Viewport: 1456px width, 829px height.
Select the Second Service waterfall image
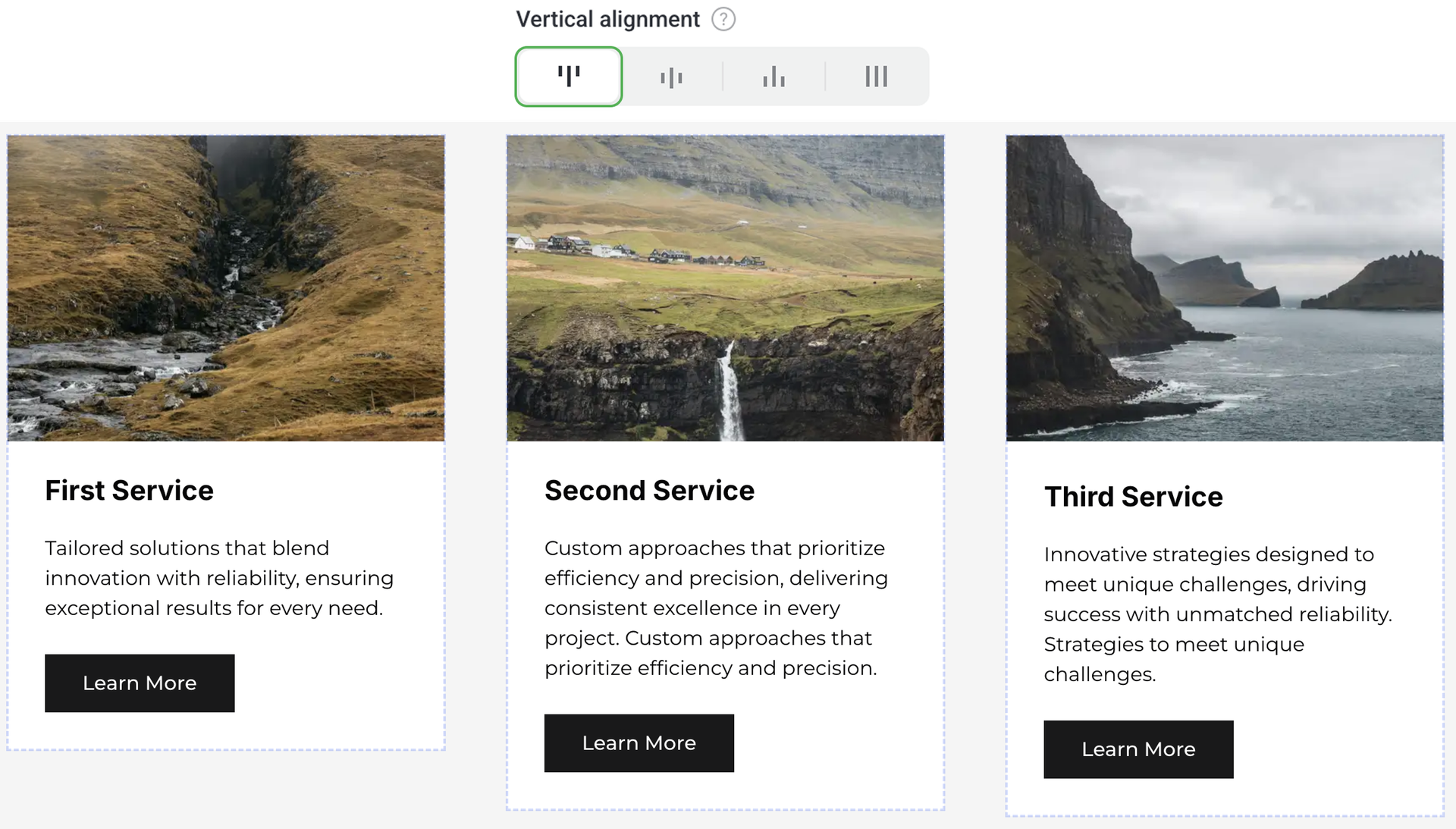[x=725, y=288]
